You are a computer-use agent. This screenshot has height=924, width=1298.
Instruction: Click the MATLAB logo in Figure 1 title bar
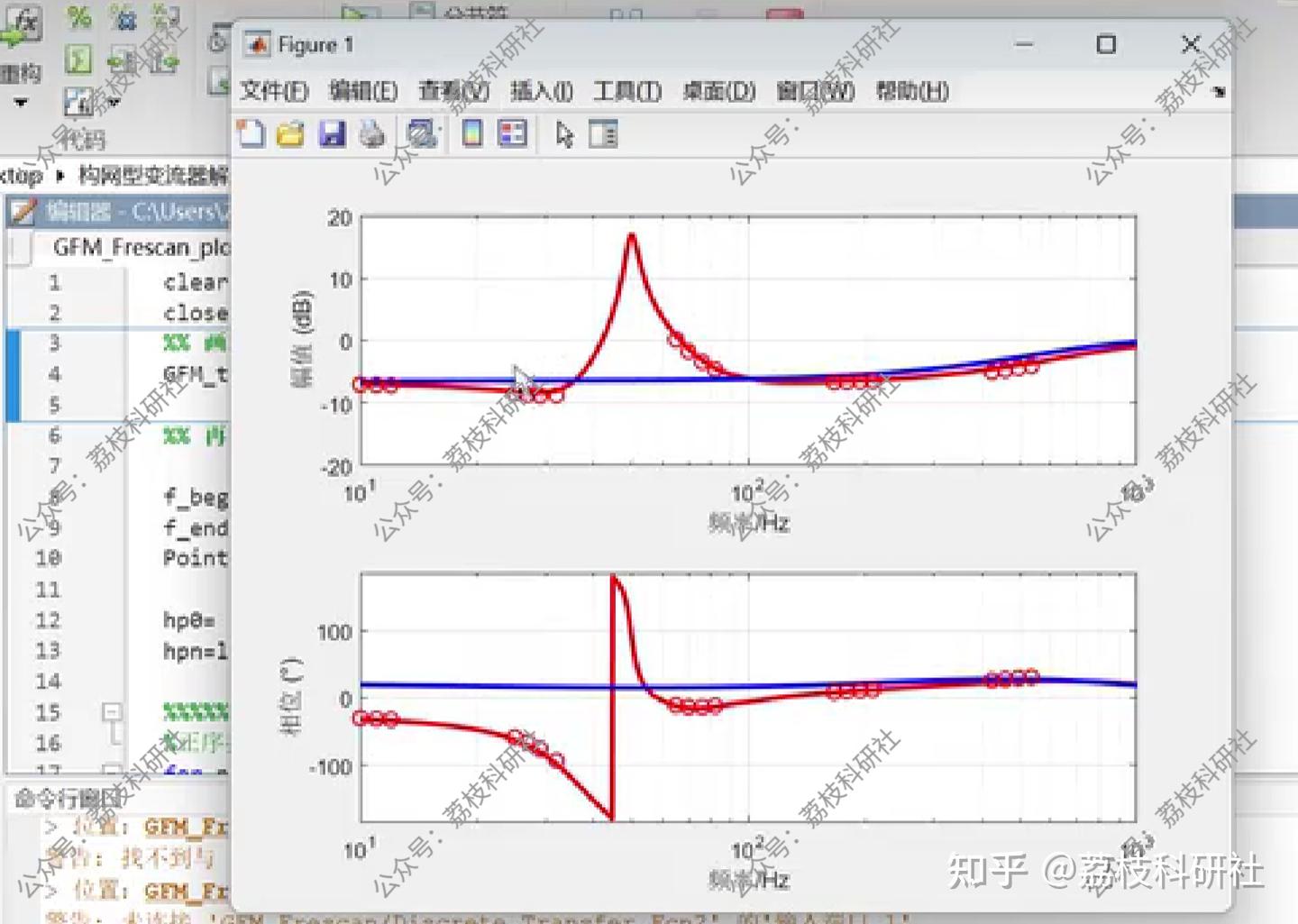(258, 44)
